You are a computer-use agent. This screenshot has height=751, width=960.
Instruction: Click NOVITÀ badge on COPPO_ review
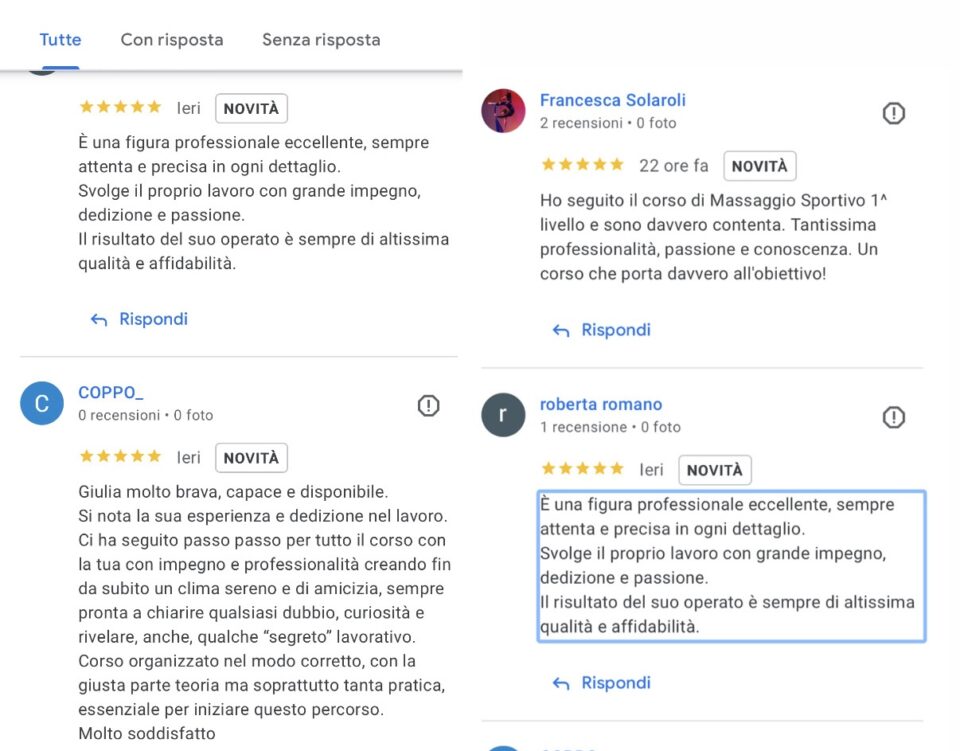tap(251, 458)
